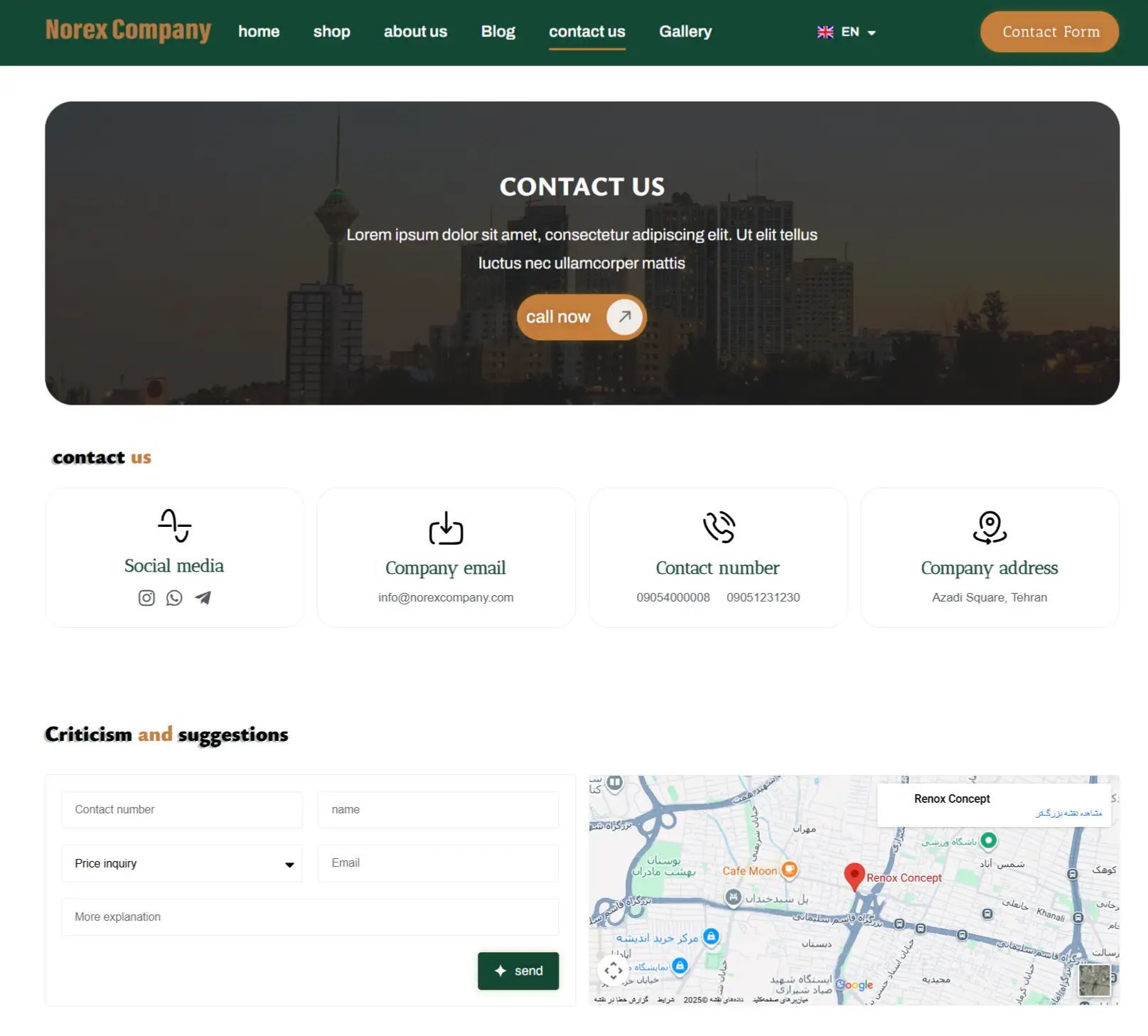Click the Norex Company logo
This screenshot has width=1148, height=1036.
128,31
